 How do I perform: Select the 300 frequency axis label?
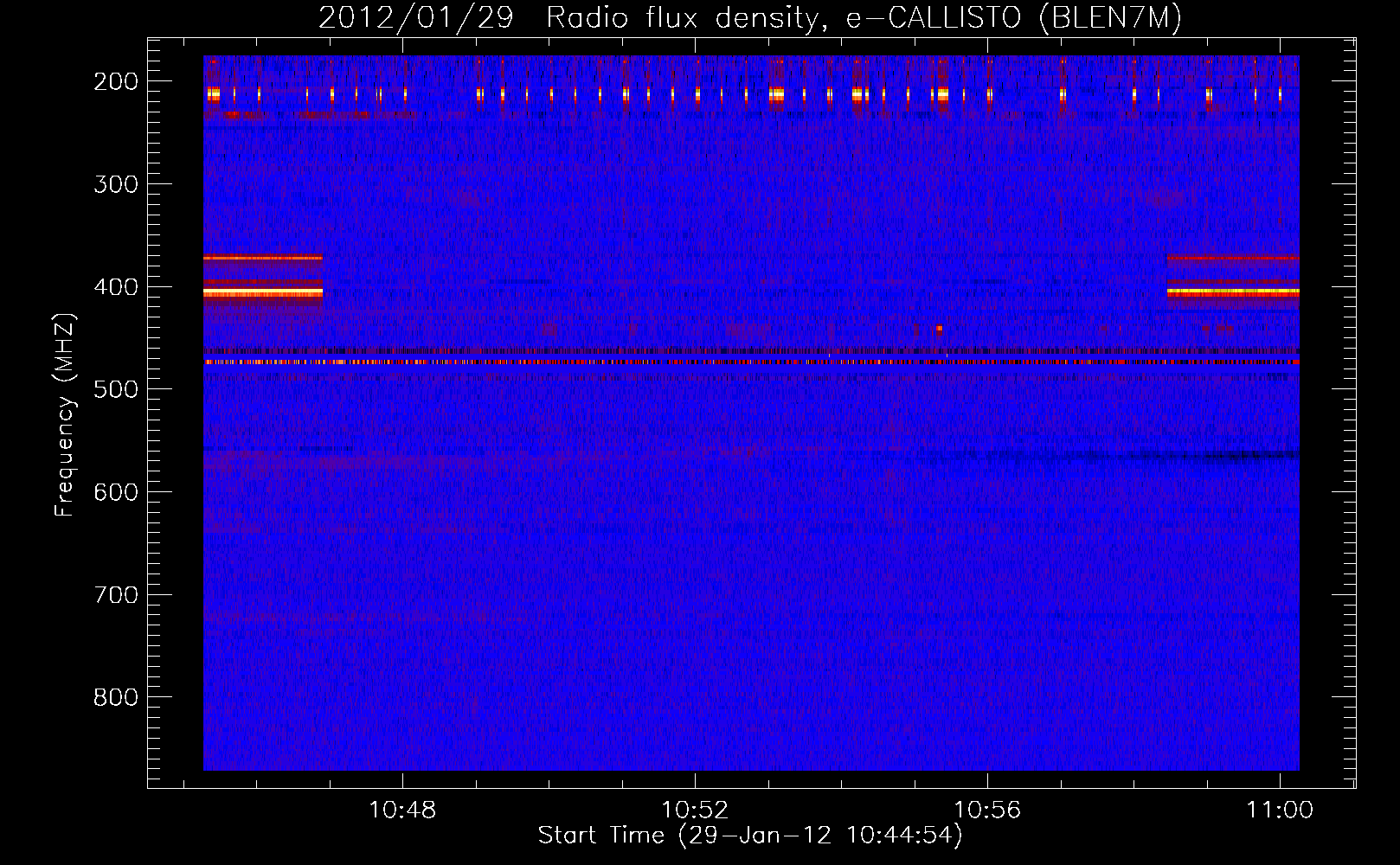pos(116,184)
